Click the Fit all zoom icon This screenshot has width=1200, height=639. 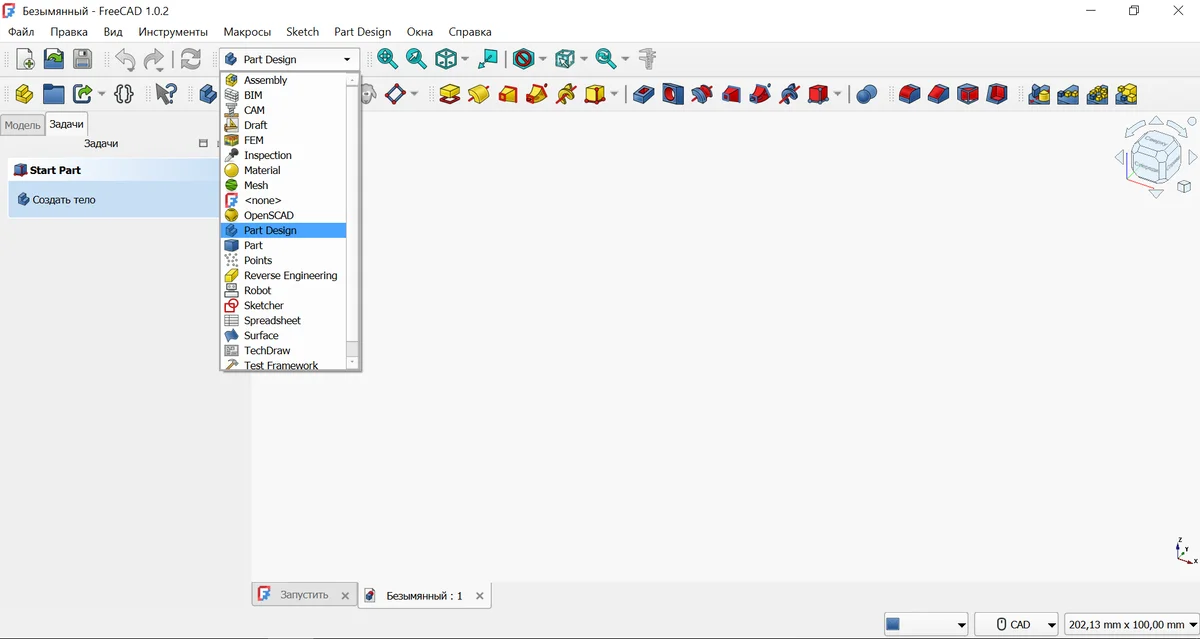[x=387, y=59]
